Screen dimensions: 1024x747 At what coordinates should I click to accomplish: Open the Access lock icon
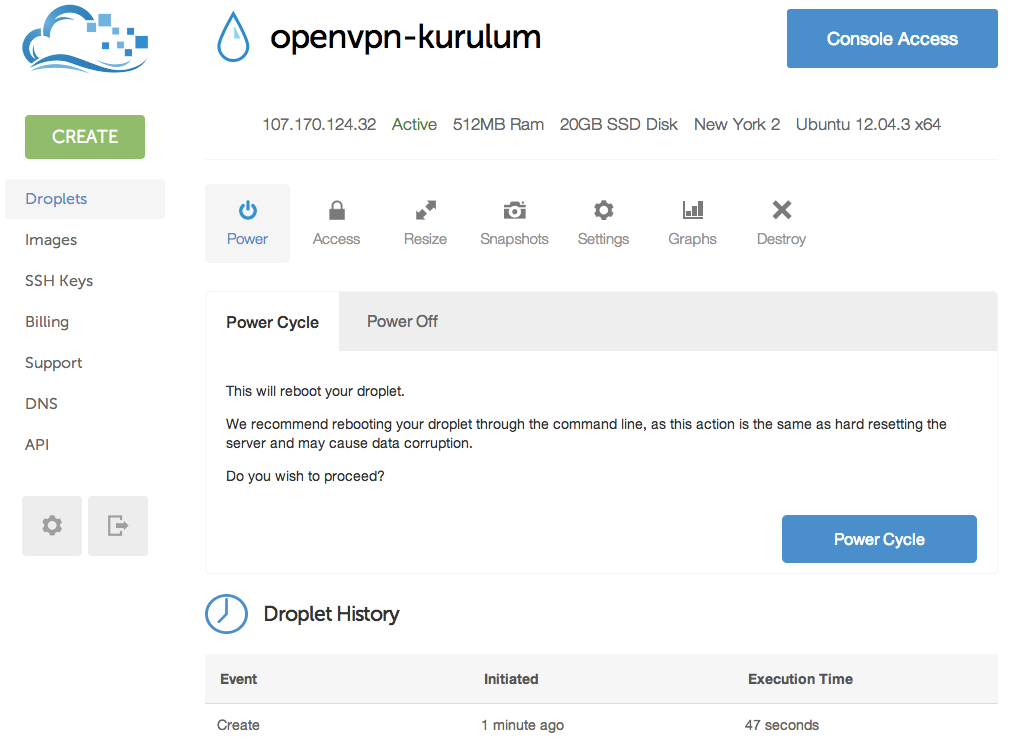point(336,210)
